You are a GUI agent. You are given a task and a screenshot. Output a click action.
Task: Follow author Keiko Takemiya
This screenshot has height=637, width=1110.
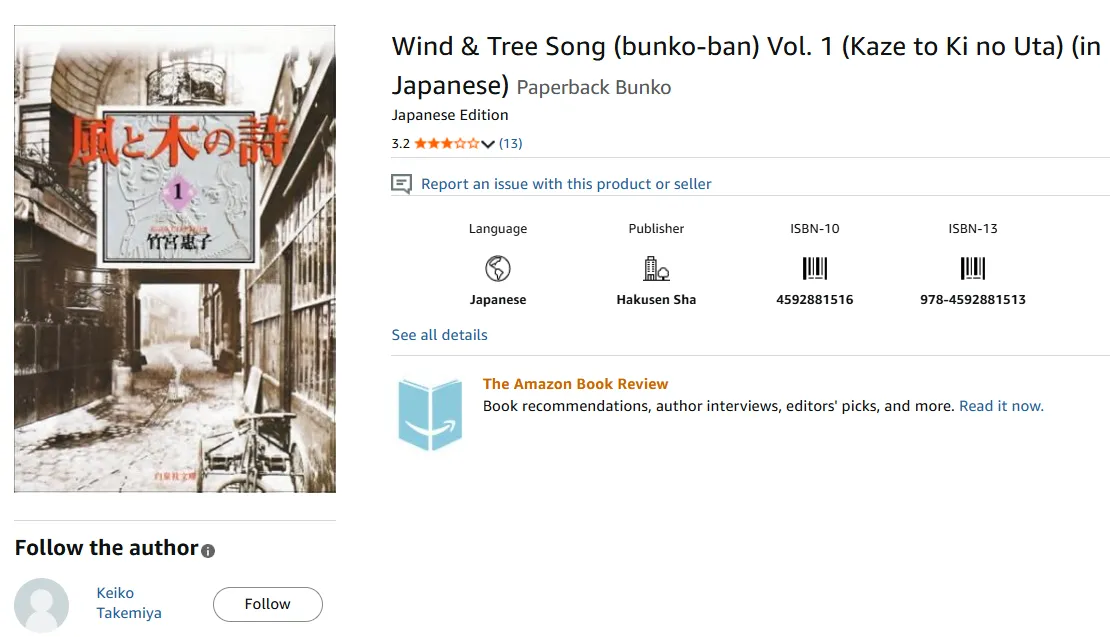267,604
